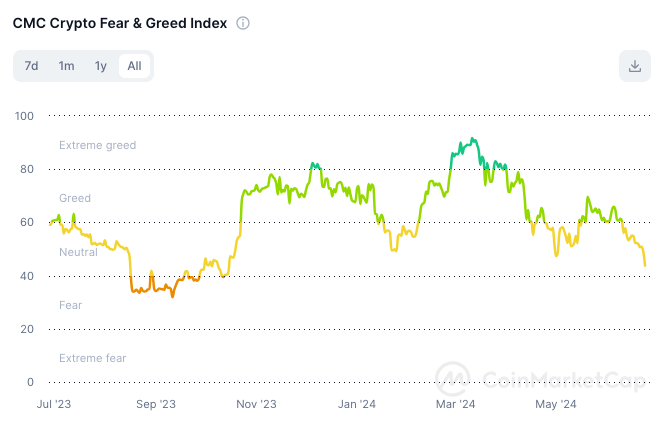667x430 pixels.
Task: Click the 'Neutral' zone label
Action: (78, 252)
